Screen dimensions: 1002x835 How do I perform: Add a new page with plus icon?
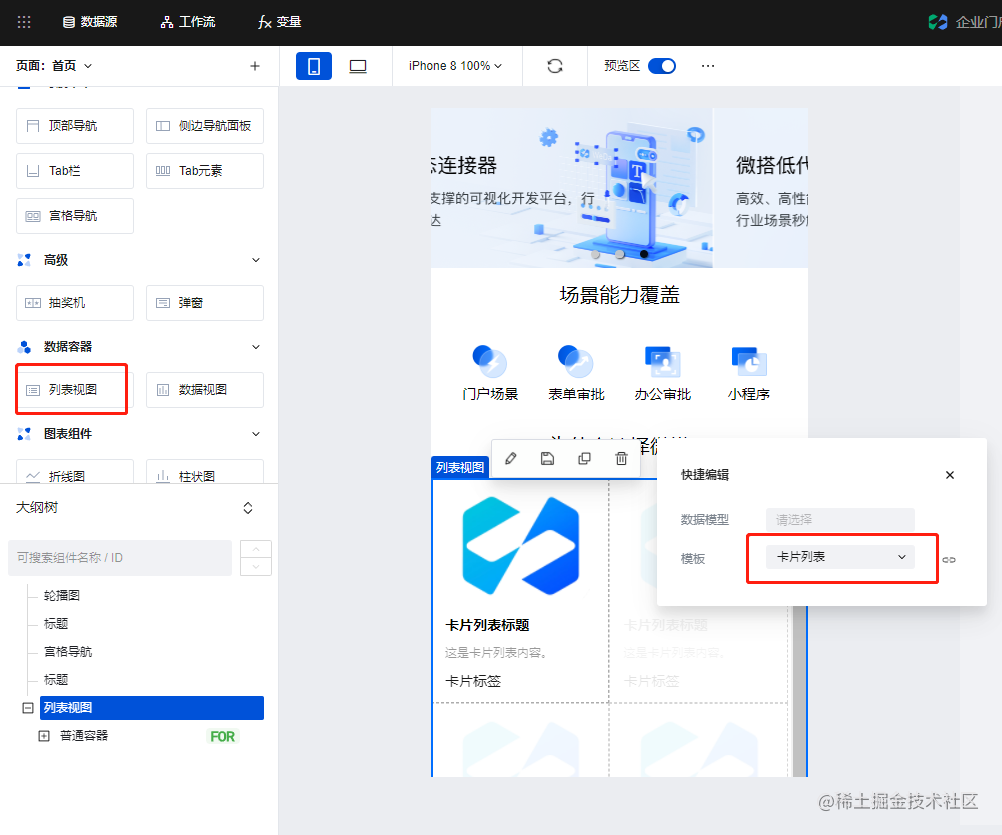tap(255, 66)
